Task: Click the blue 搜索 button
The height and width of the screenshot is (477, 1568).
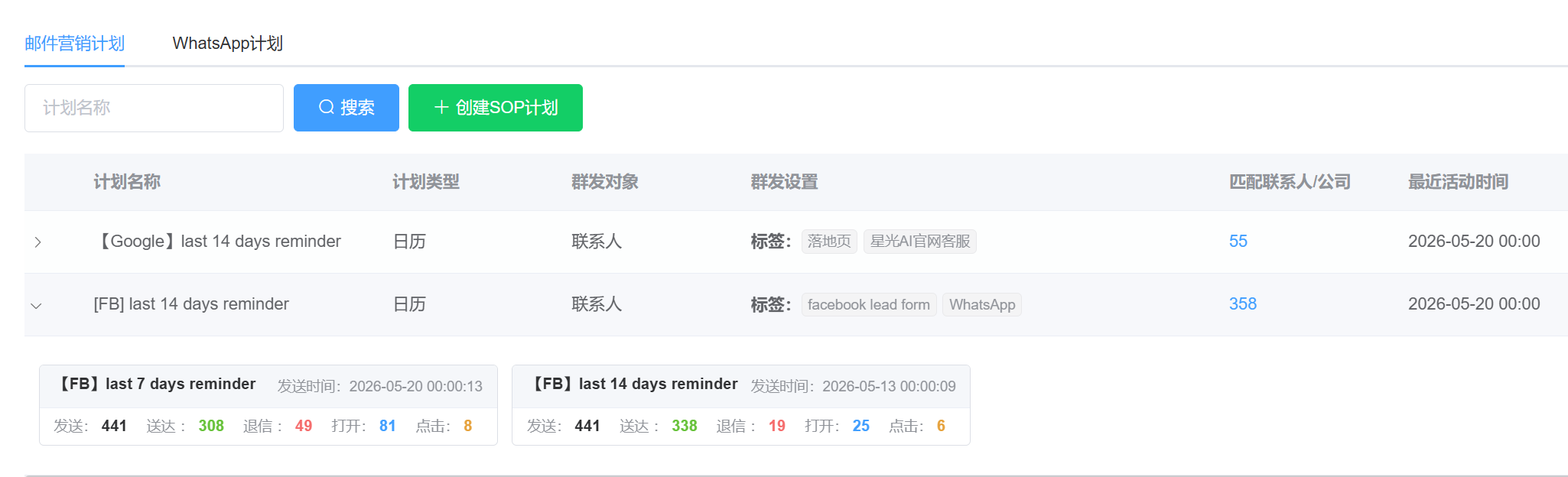Action: [x=346, y=108]
